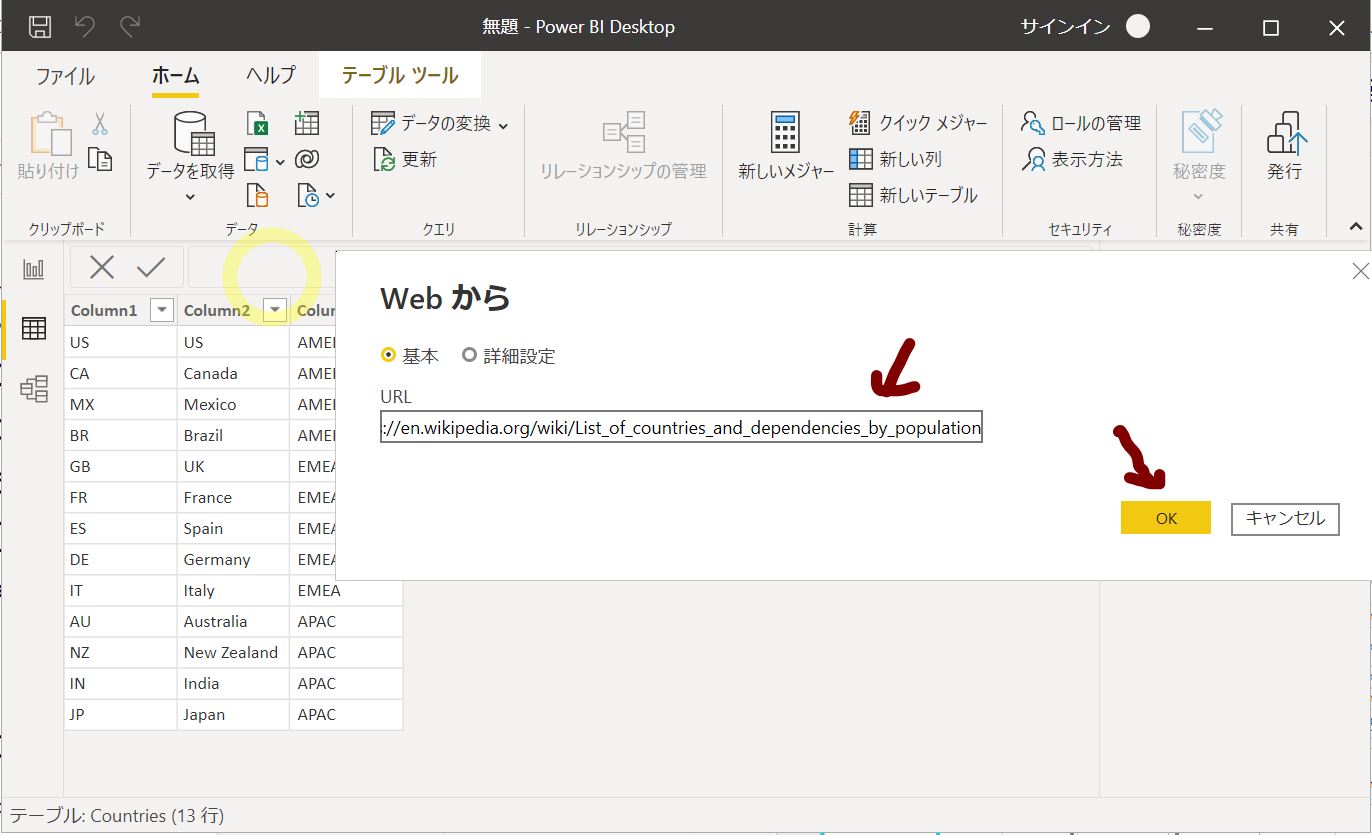Expand recent sources dropdown arrow
Viewport: 1372px width, 835px height.
point(330,197)
